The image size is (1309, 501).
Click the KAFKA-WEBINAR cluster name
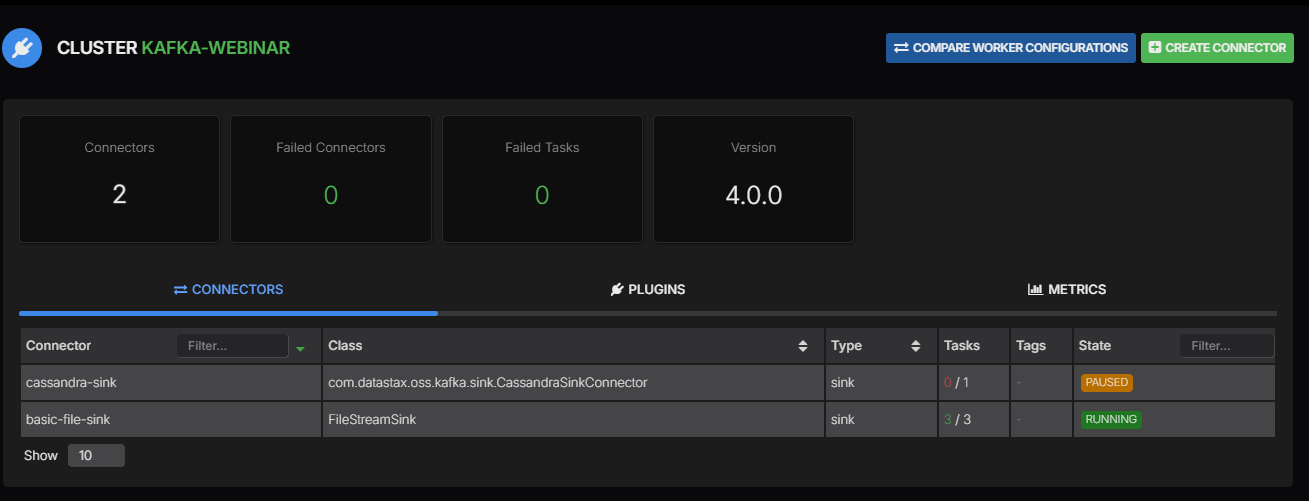tap(216, 48)
